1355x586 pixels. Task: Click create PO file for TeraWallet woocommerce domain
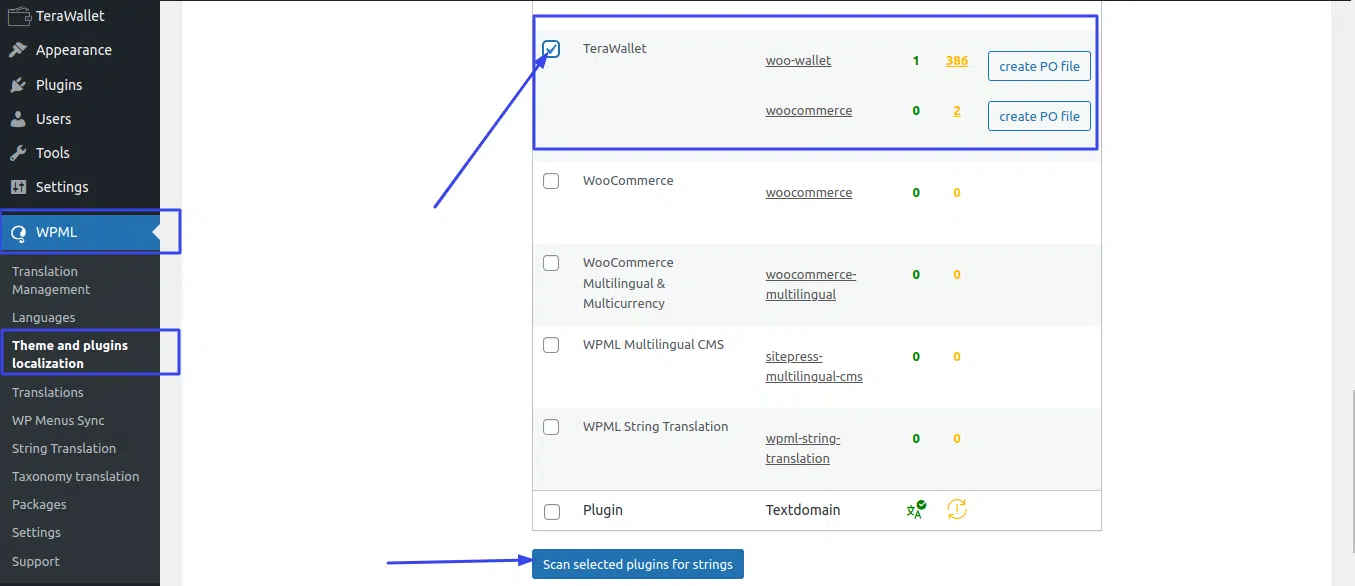(1039, 116)
